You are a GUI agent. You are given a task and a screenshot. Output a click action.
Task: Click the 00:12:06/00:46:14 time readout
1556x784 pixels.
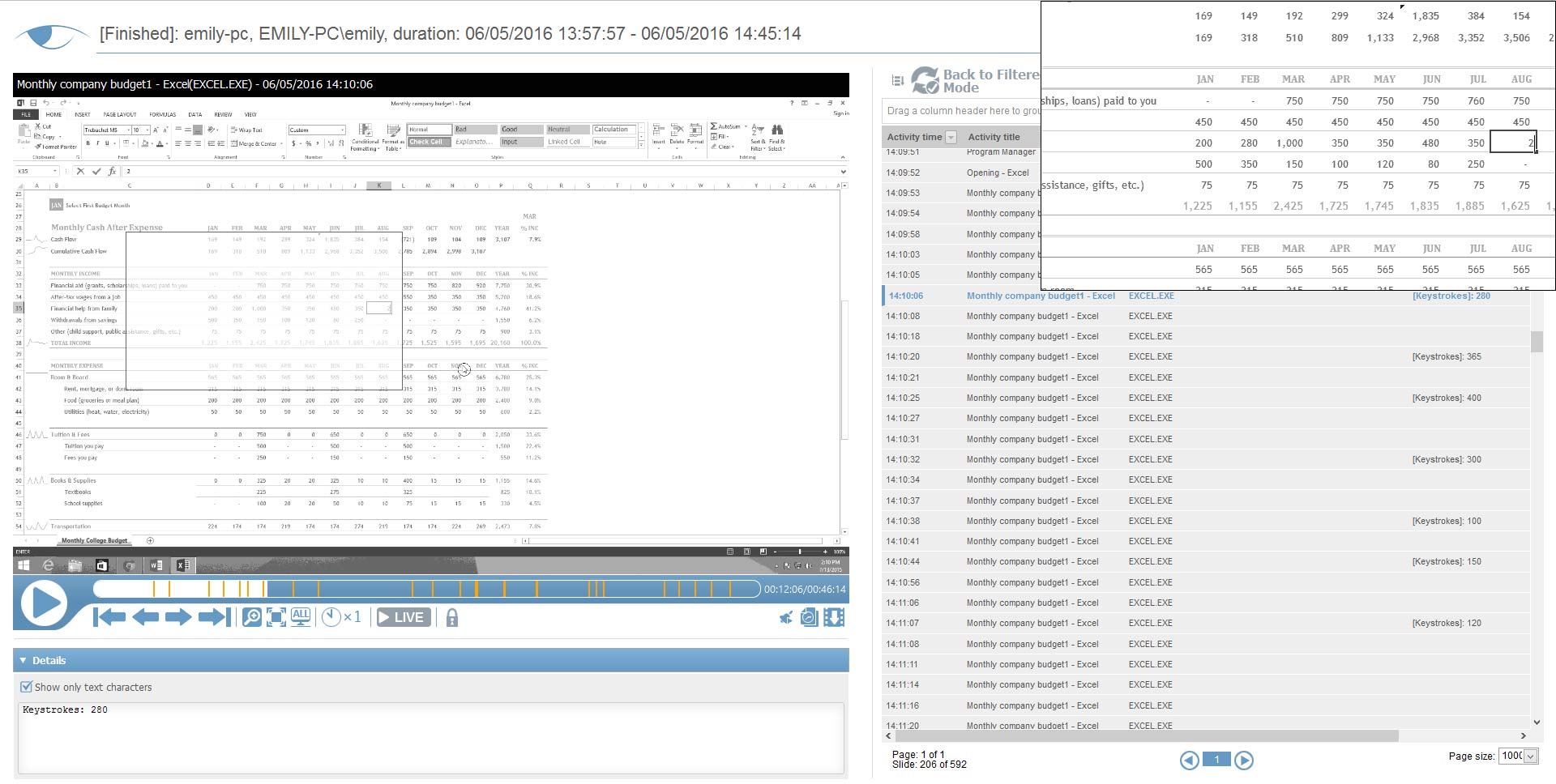(x=805, y=589)
